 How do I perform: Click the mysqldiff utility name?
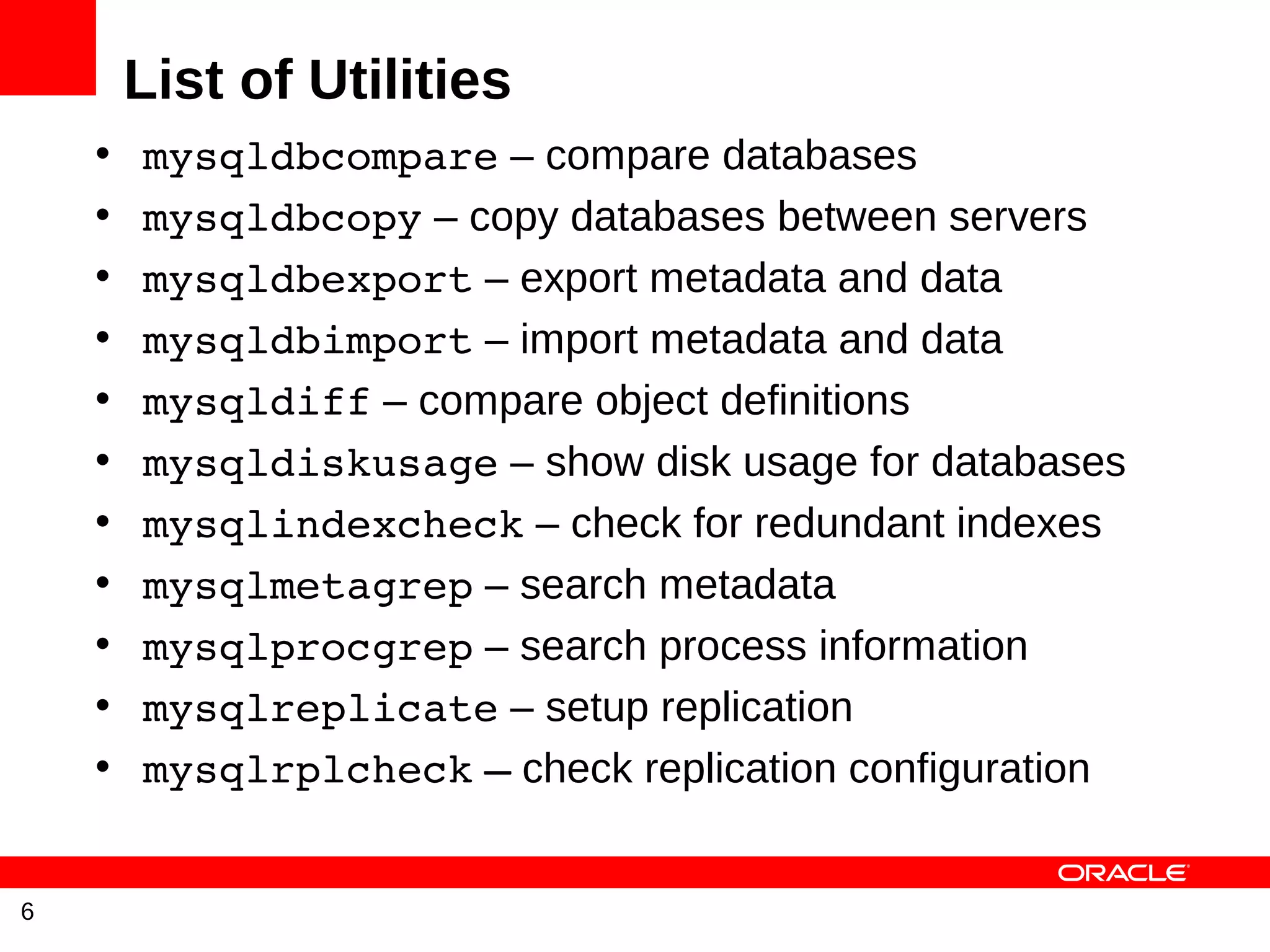[256, 403]
